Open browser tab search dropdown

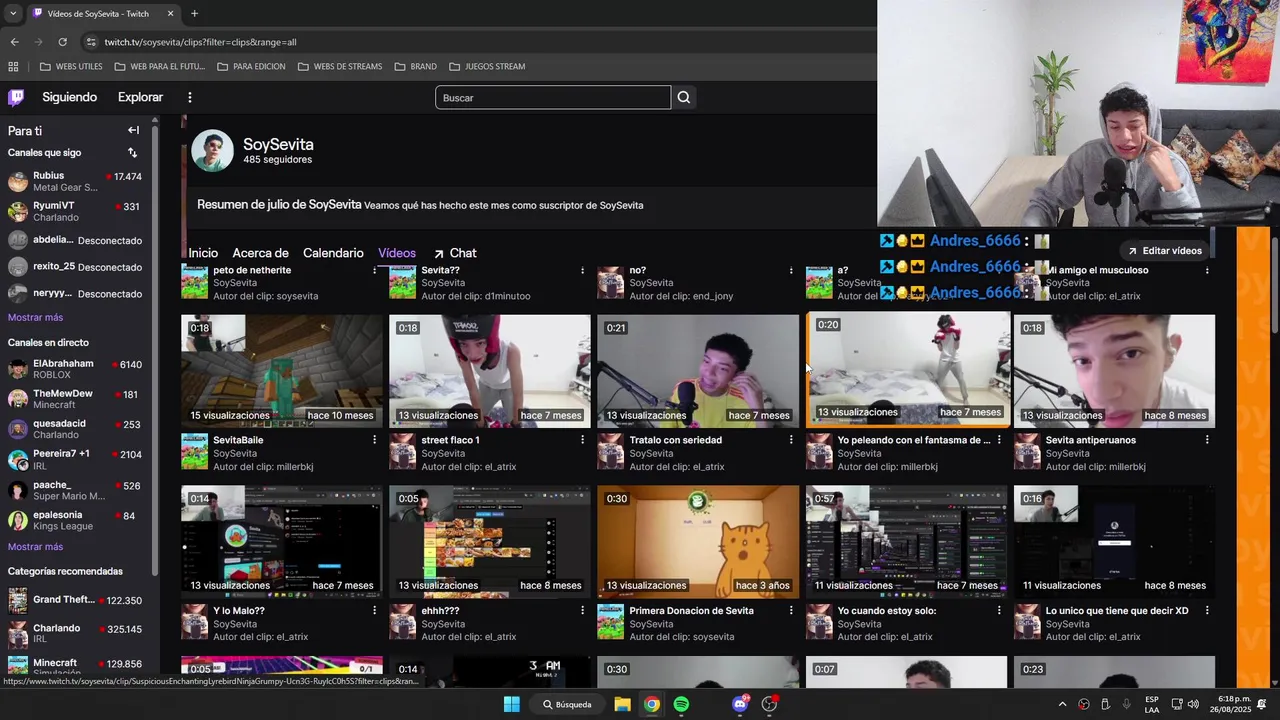(x=12, y=14)
